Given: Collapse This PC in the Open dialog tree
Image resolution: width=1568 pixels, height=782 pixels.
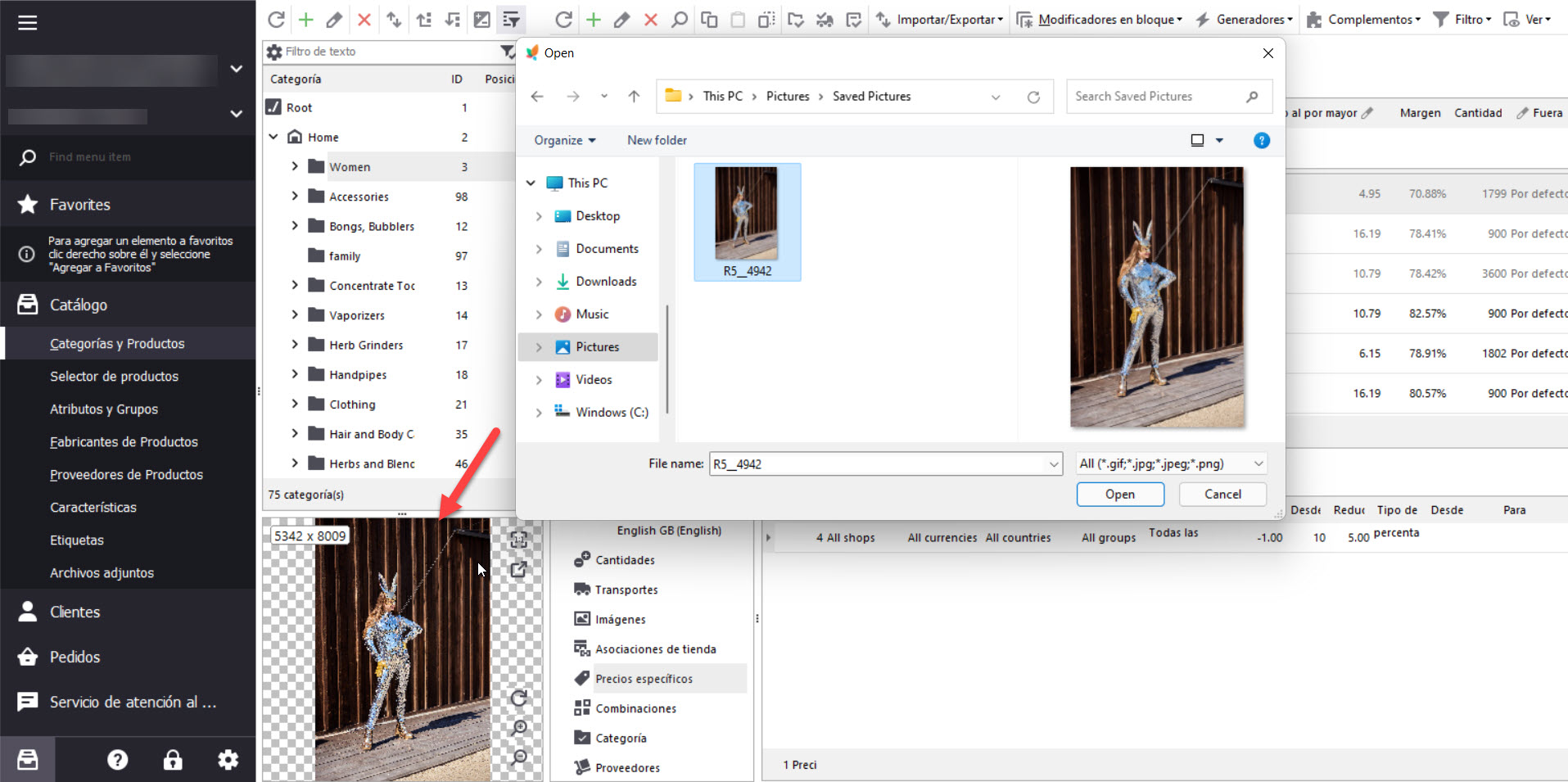Looking at the screenshot, I should click(531, 183).
